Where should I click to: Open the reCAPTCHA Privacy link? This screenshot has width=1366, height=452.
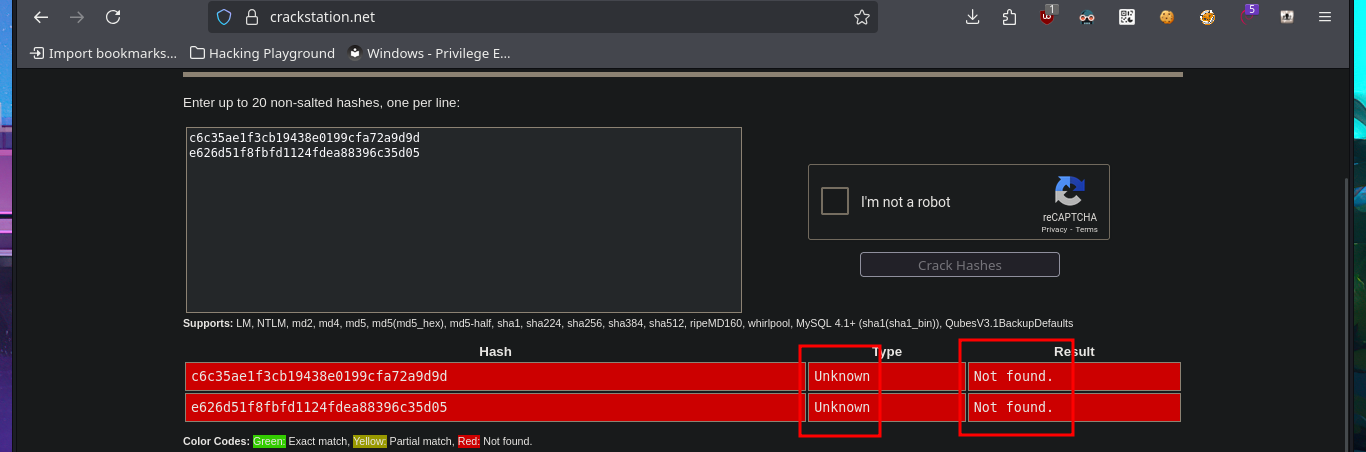pos(1054,230)
